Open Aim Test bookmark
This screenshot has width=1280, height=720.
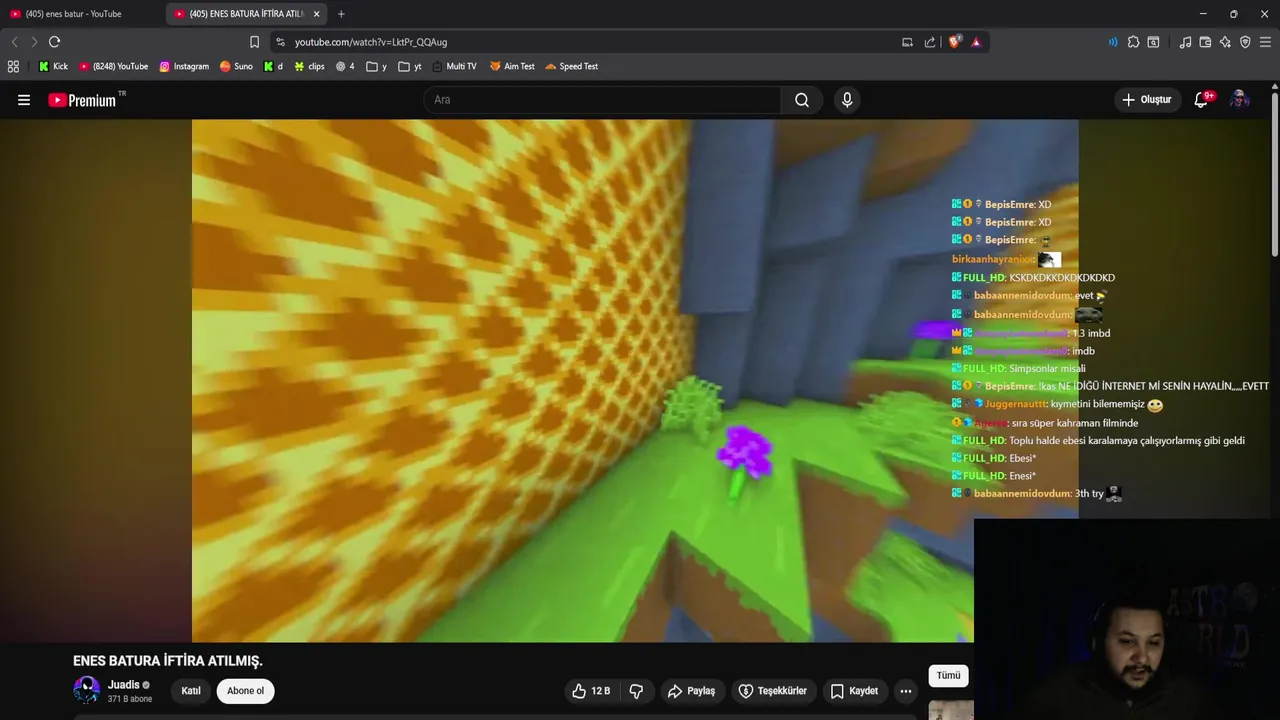click(x=512, y=66)
